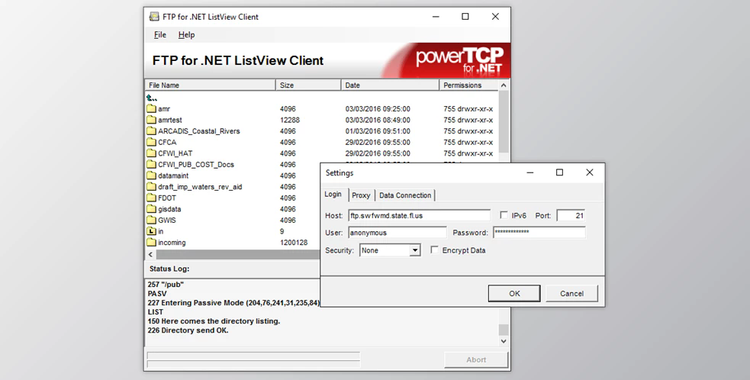This screenshot has width=750, height=380.
Task: Click the disabled Abort button
Action: (476, 360)
